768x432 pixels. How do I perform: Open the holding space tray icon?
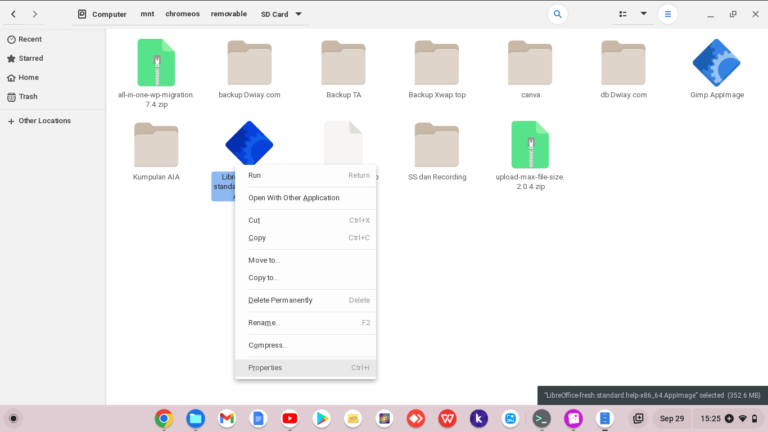[x=638, y=419]
